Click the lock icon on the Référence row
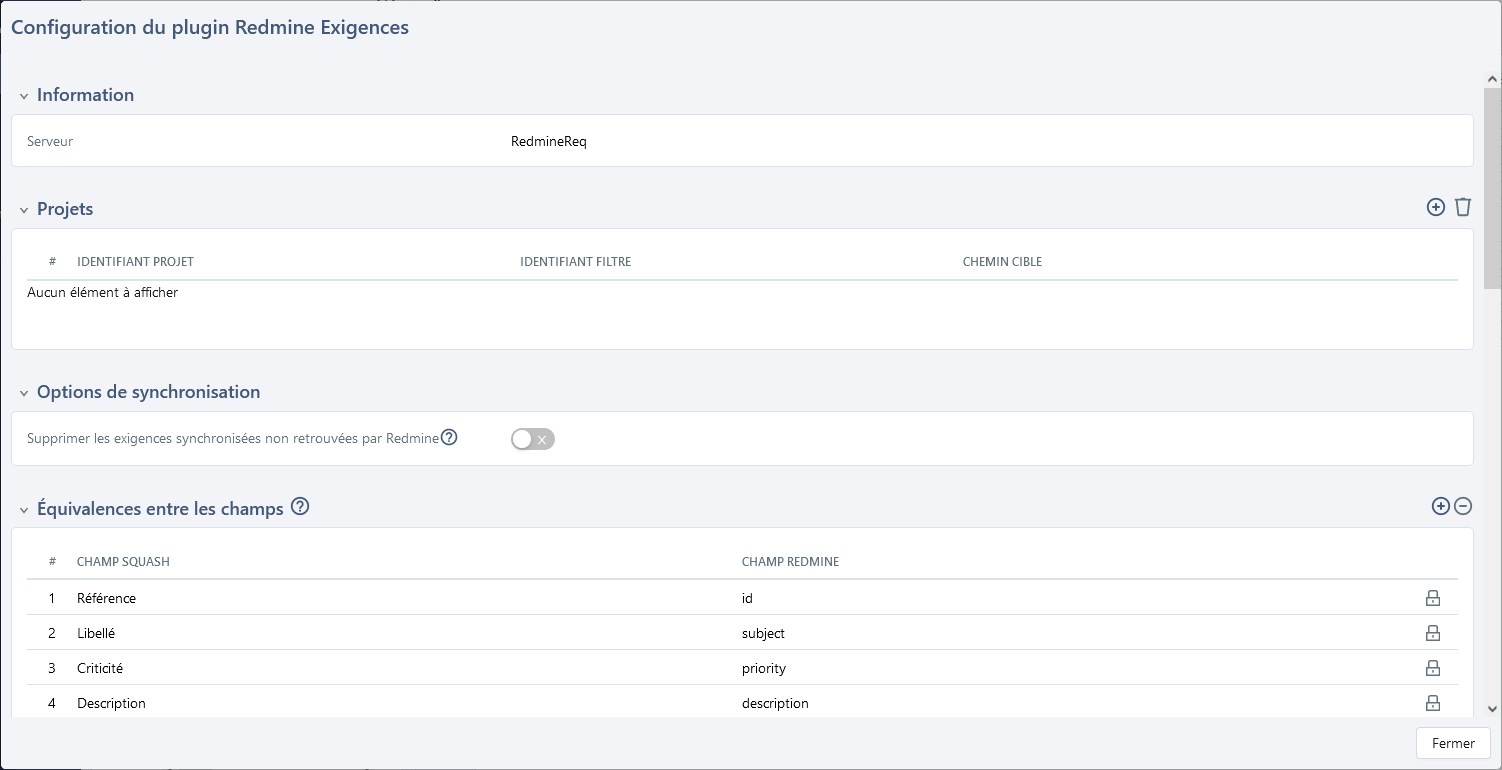This screenshot has width=1502, height=770. click(x=1433, y=597)
